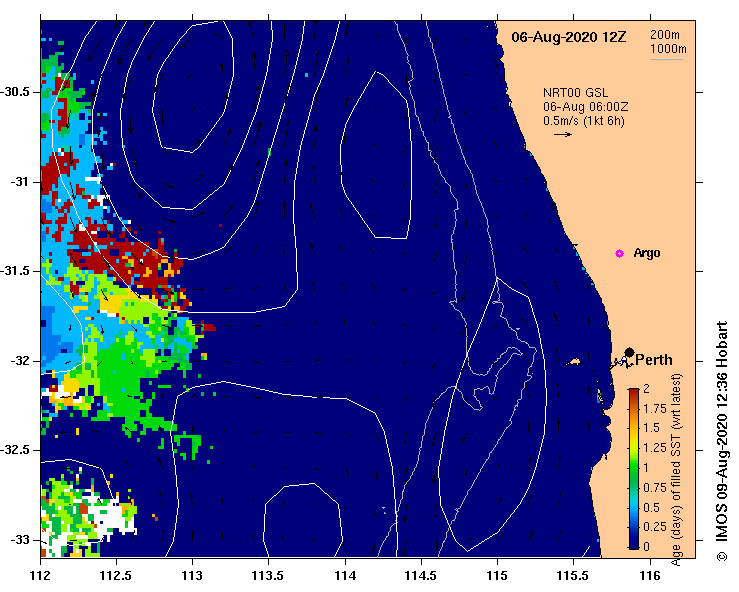Click the 115.5 longitude axis label
The width and height of the screenshot is (739, 592).
pos(574,576)
